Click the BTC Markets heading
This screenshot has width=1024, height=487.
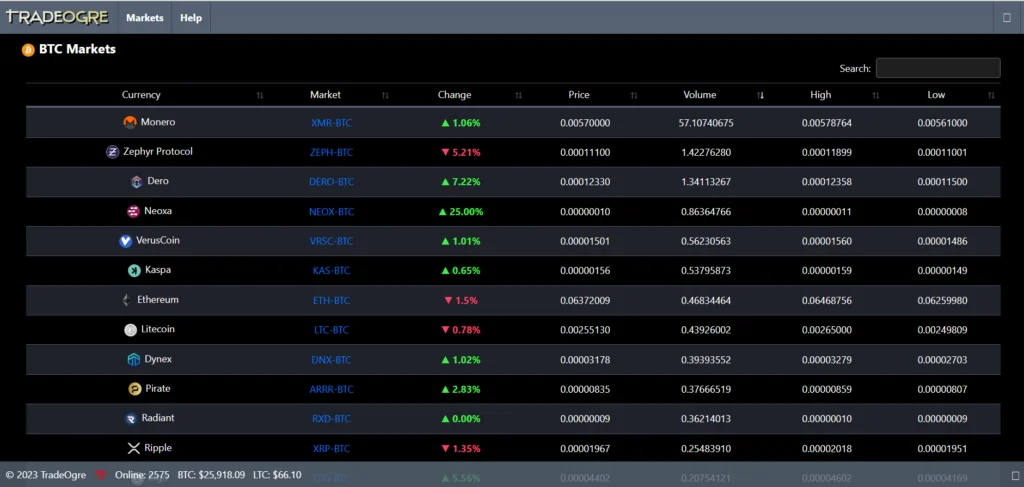click(x=77, y=50)
